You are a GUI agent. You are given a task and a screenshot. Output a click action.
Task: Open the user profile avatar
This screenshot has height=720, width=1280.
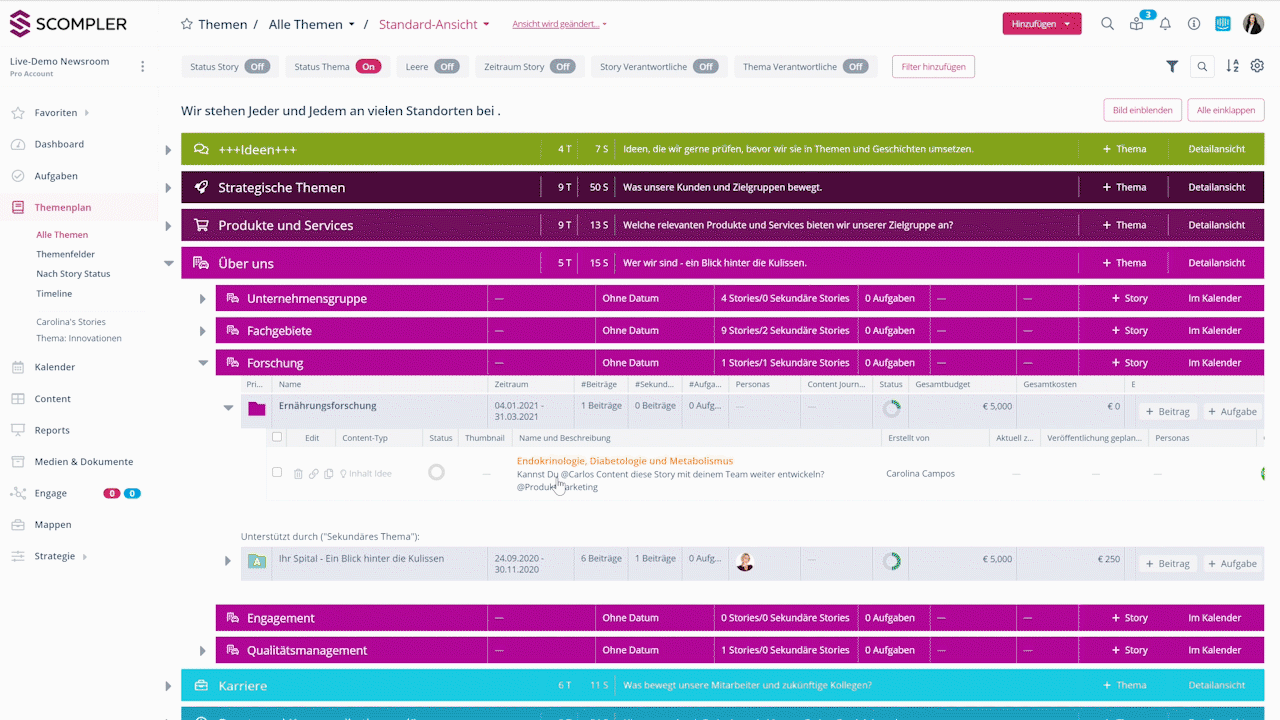point(1253,24)
